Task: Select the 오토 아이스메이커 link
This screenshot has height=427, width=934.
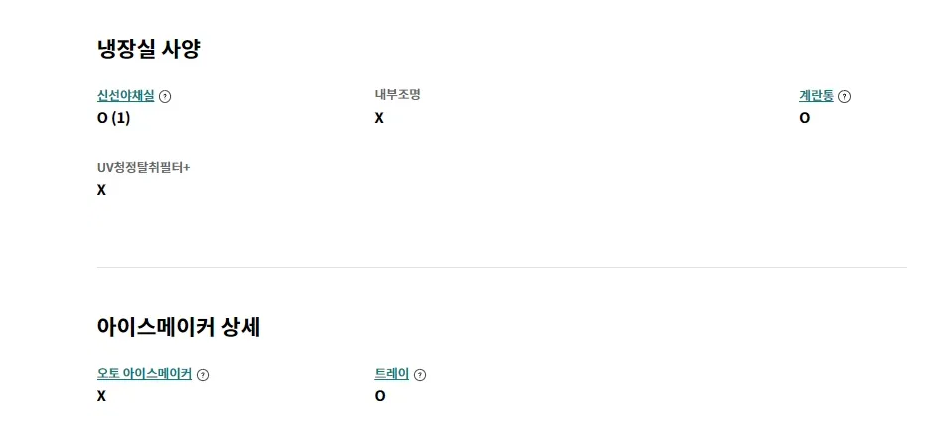Action: coord(144,374)
